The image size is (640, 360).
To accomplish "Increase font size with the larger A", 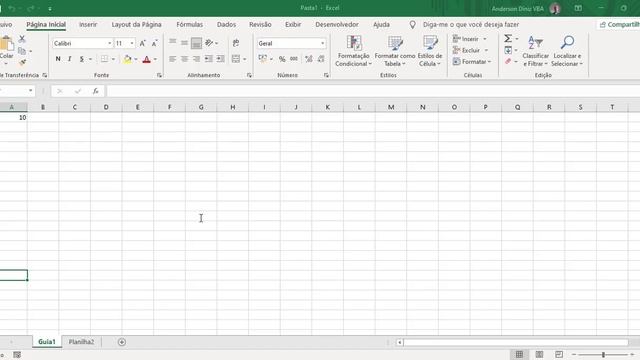I will point(142,43).
